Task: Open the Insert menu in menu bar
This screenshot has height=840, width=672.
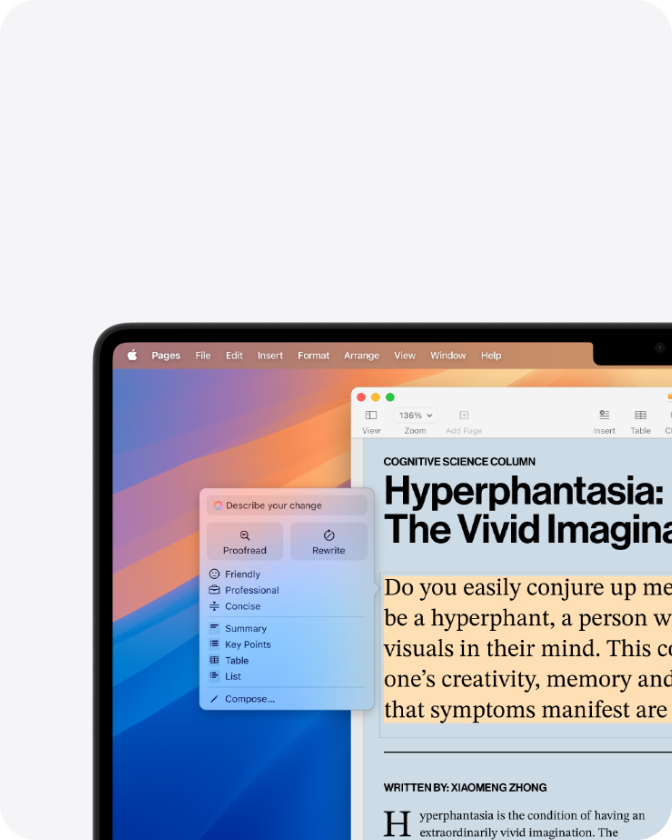Action: pyautogui.click(x=270, y=355)
